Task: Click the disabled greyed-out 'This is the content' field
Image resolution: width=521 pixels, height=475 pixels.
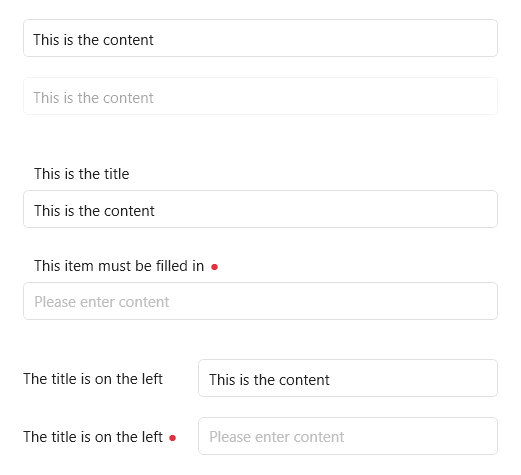Action: [260, 96]
